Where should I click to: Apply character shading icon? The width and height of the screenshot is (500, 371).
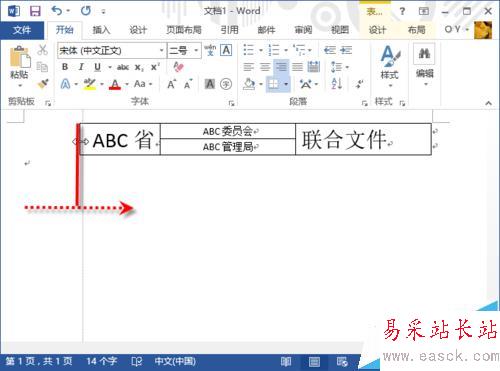point(210,84)
